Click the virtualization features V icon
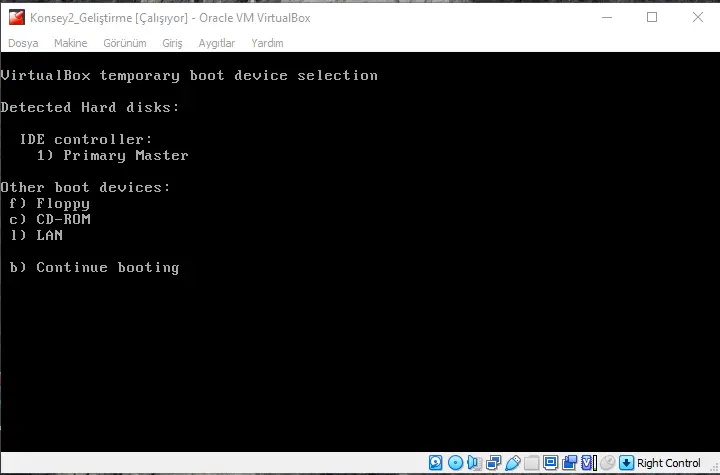This screenshot has width=720, height=475. (x=588, y=463)
